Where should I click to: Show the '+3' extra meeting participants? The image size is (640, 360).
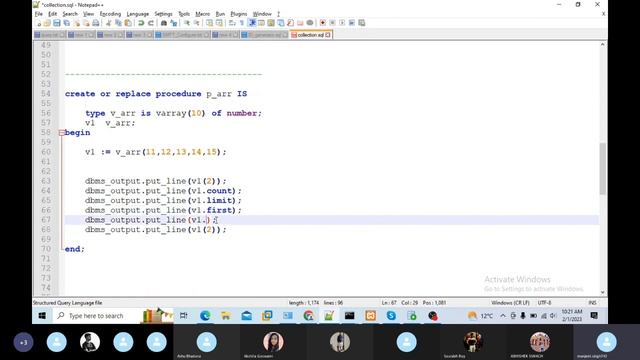coord(23,342)
